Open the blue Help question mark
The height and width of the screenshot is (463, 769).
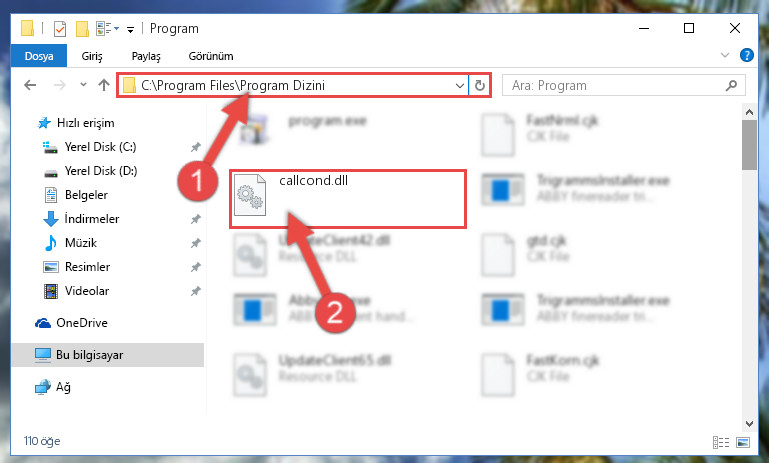746,55
